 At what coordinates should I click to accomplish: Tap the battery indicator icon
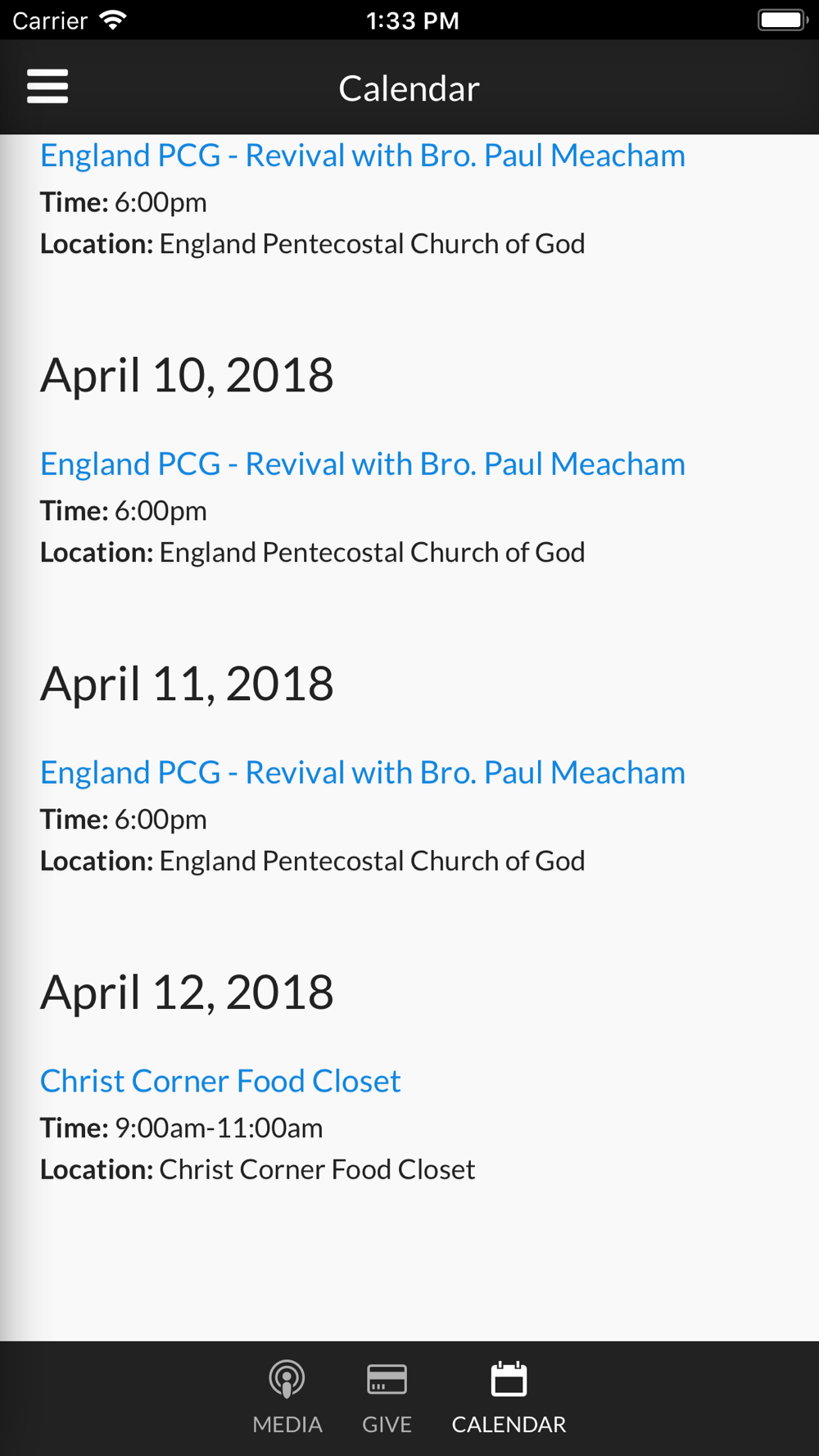tap(782, 20)
